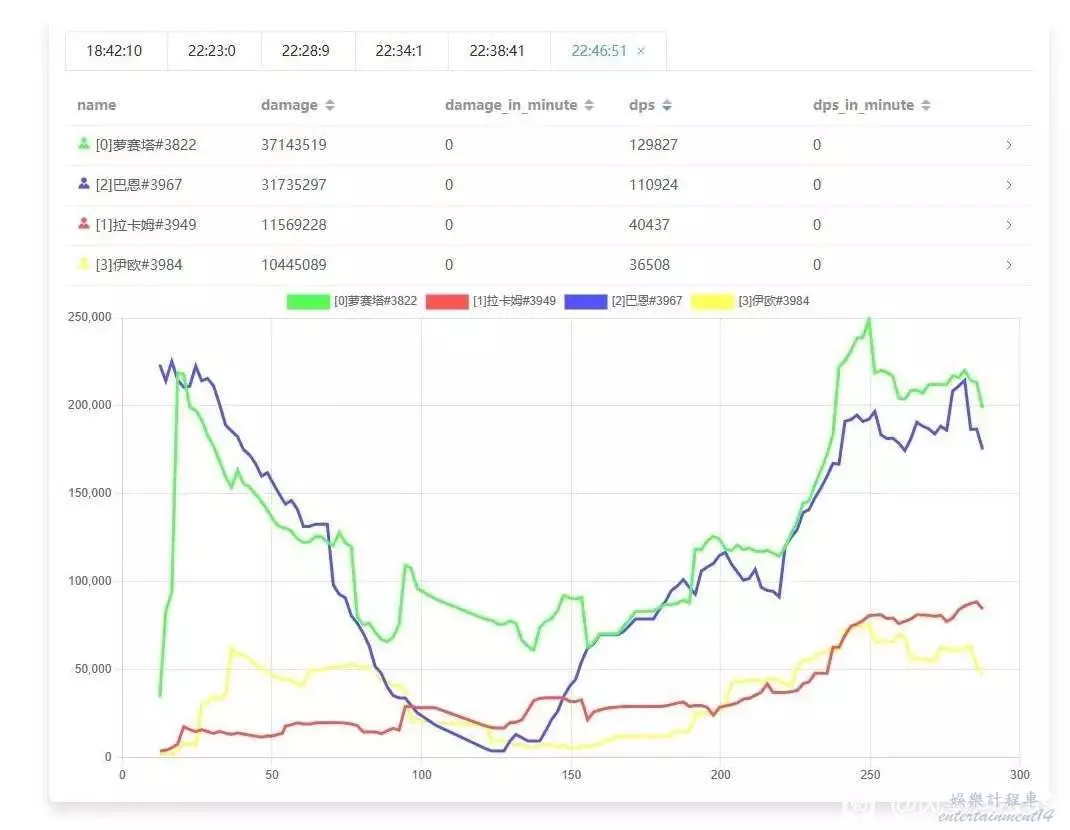Expand the 伊欧#3984 row chevron

click(x=1008, y=265)
